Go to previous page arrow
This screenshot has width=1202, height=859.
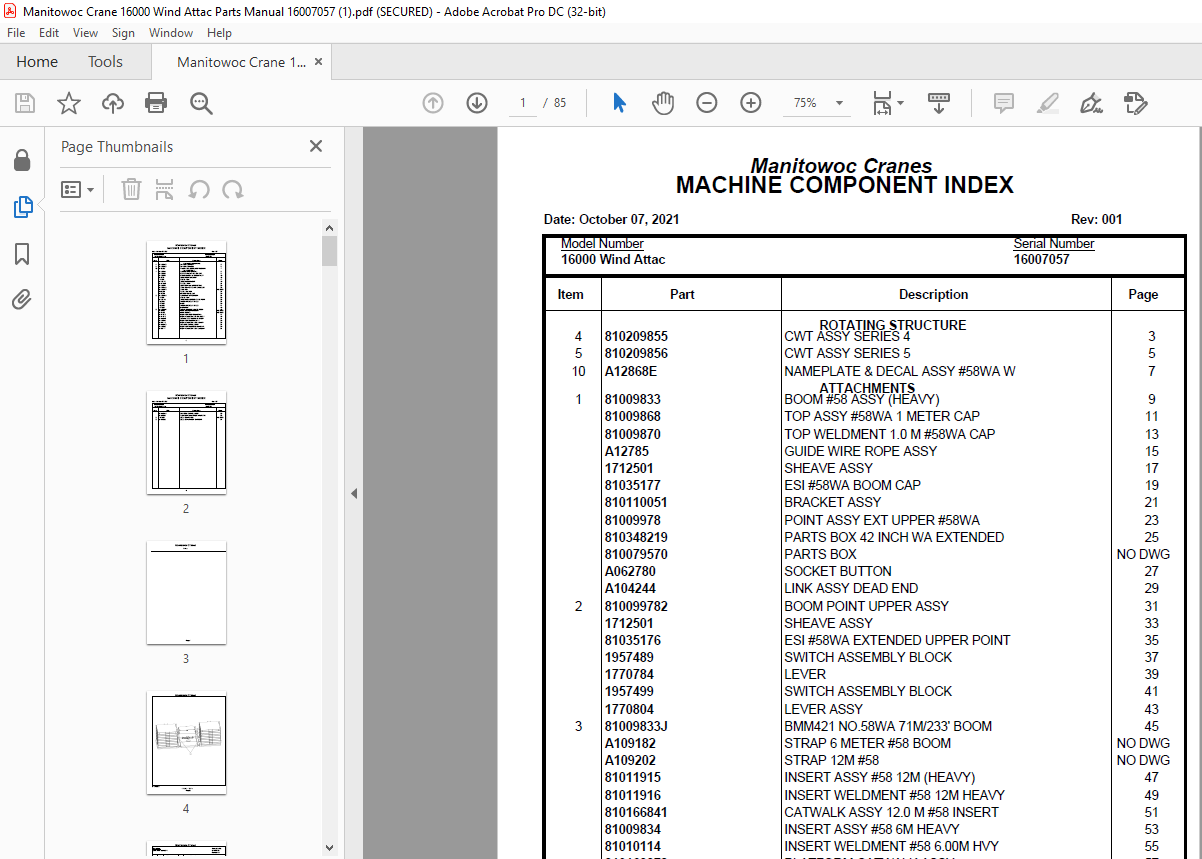(x=433, y=103)
